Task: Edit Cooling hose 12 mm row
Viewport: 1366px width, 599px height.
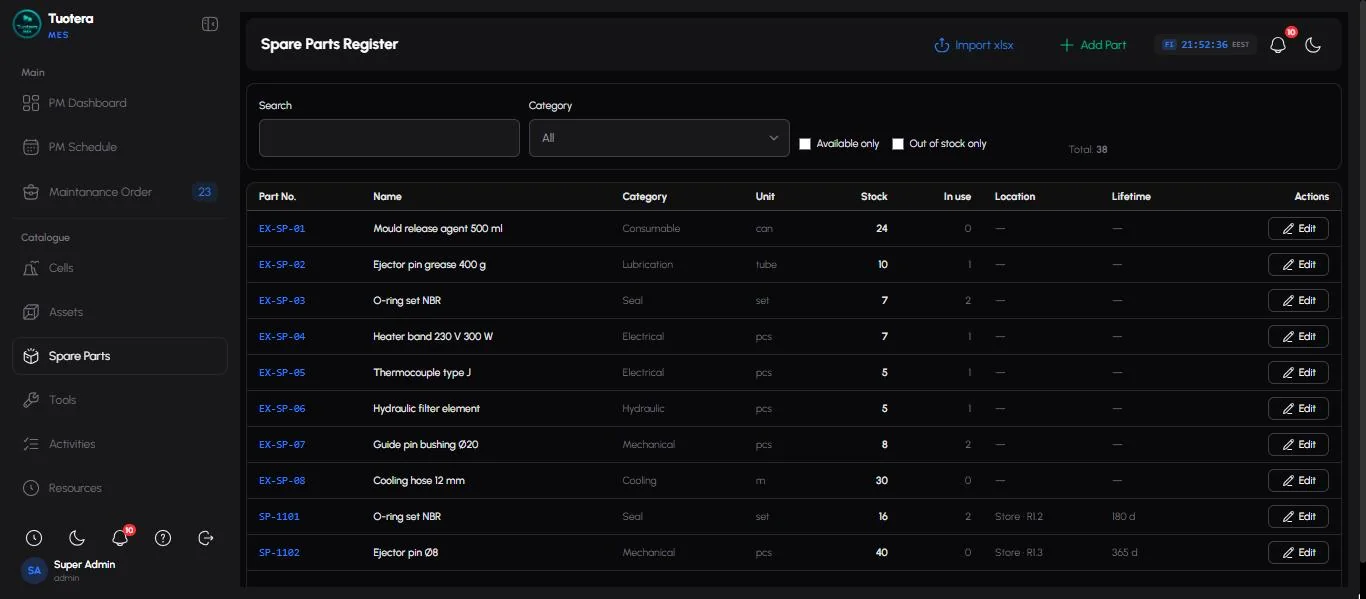Action: click(x=1298, y=481)
